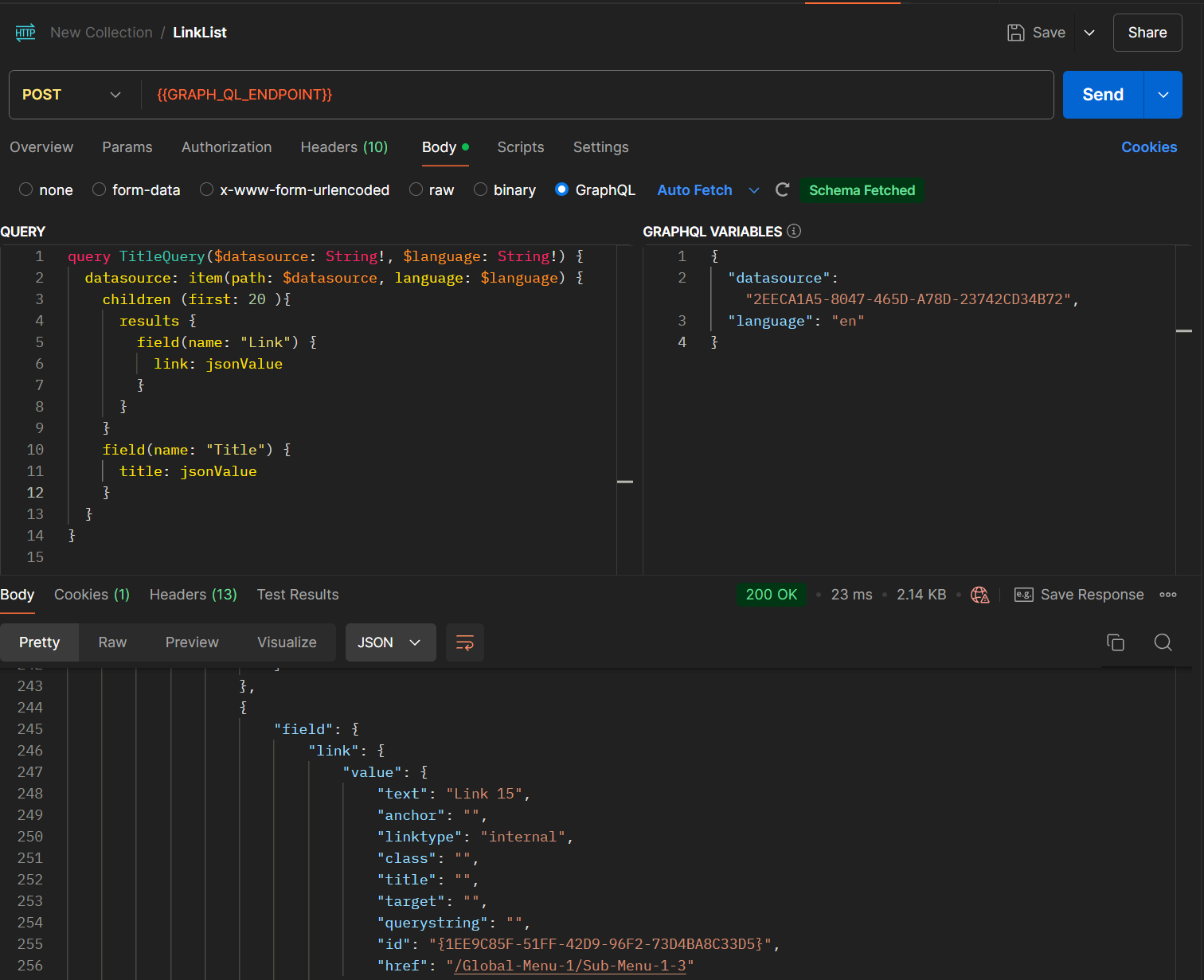Search within the response body

point(1163,642)
